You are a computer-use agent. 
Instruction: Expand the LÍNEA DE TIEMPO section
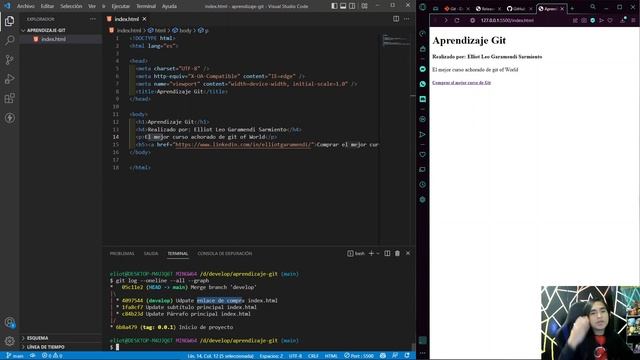[x=46, y=347]
